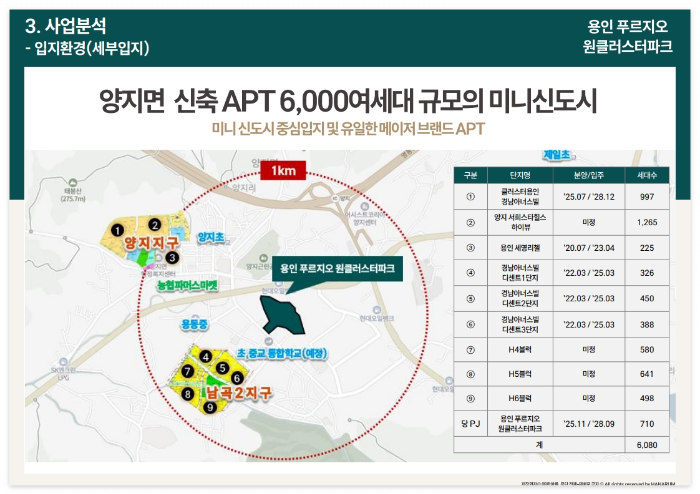Click the orange 양지지구 label
The height and width of the screenshot is (494, 700).
pos(152,243)
